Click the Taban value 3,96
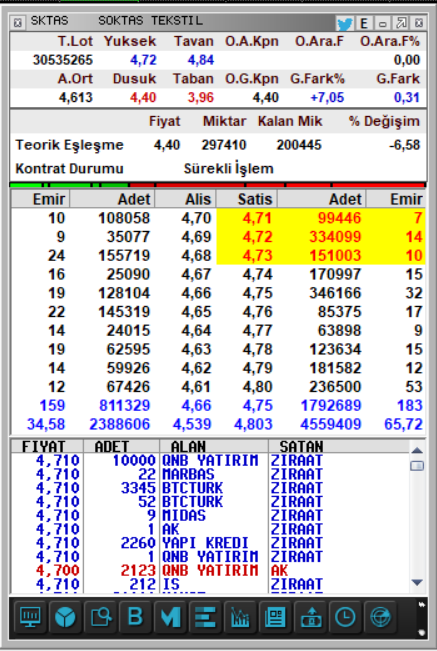This screenshot has height=651, width=437. tap(201, 98)
